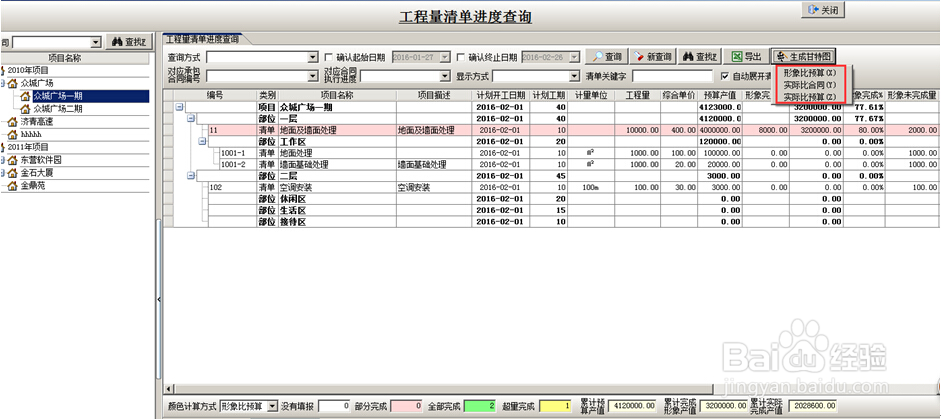Click the house icon beside 金石大厦

click(x=13, y=173)
